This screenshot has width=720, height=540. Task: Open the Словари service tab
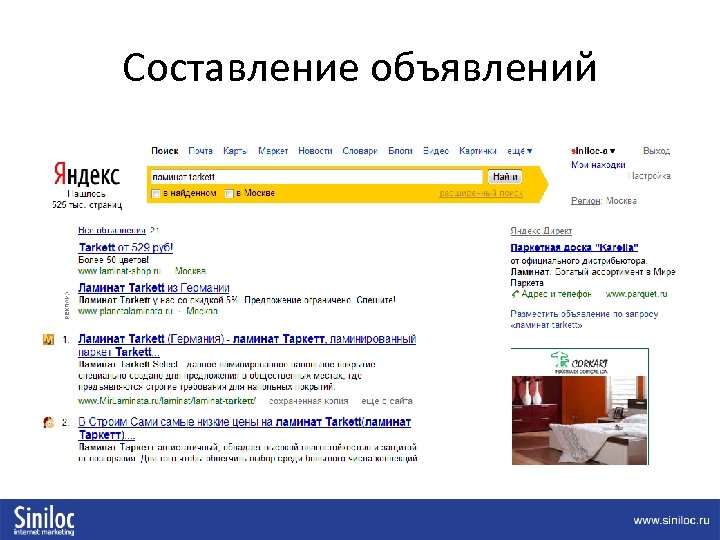360,151
